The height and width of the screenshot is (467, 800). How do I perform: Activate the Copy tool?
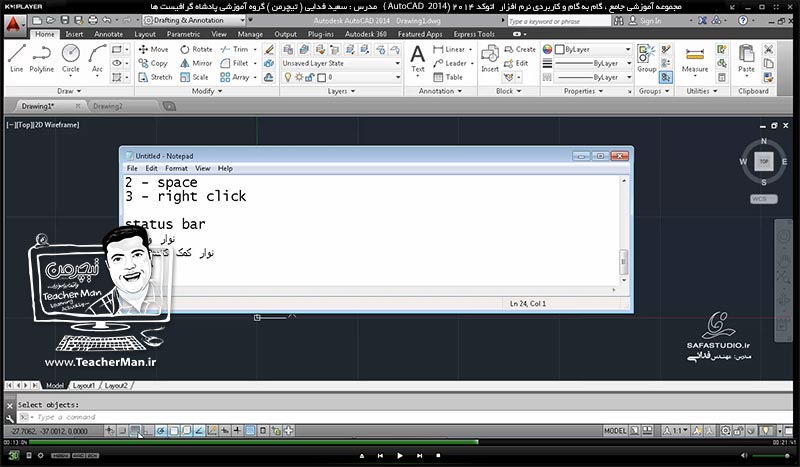point(153,63)
